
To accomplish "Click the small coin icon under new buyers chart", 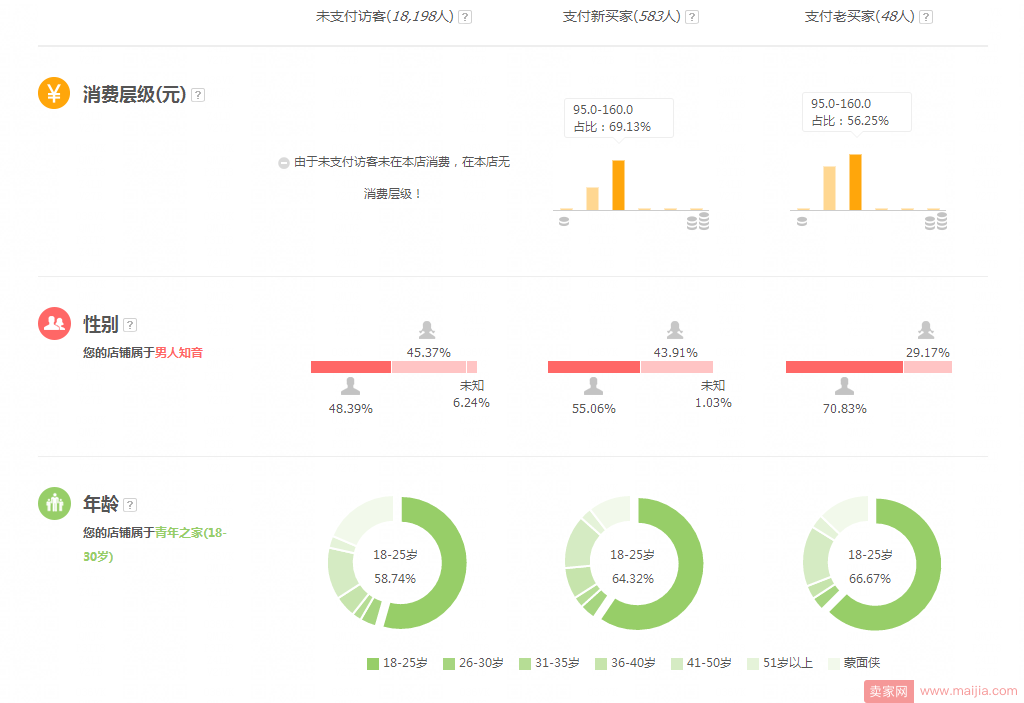I will tap(564, 221).
